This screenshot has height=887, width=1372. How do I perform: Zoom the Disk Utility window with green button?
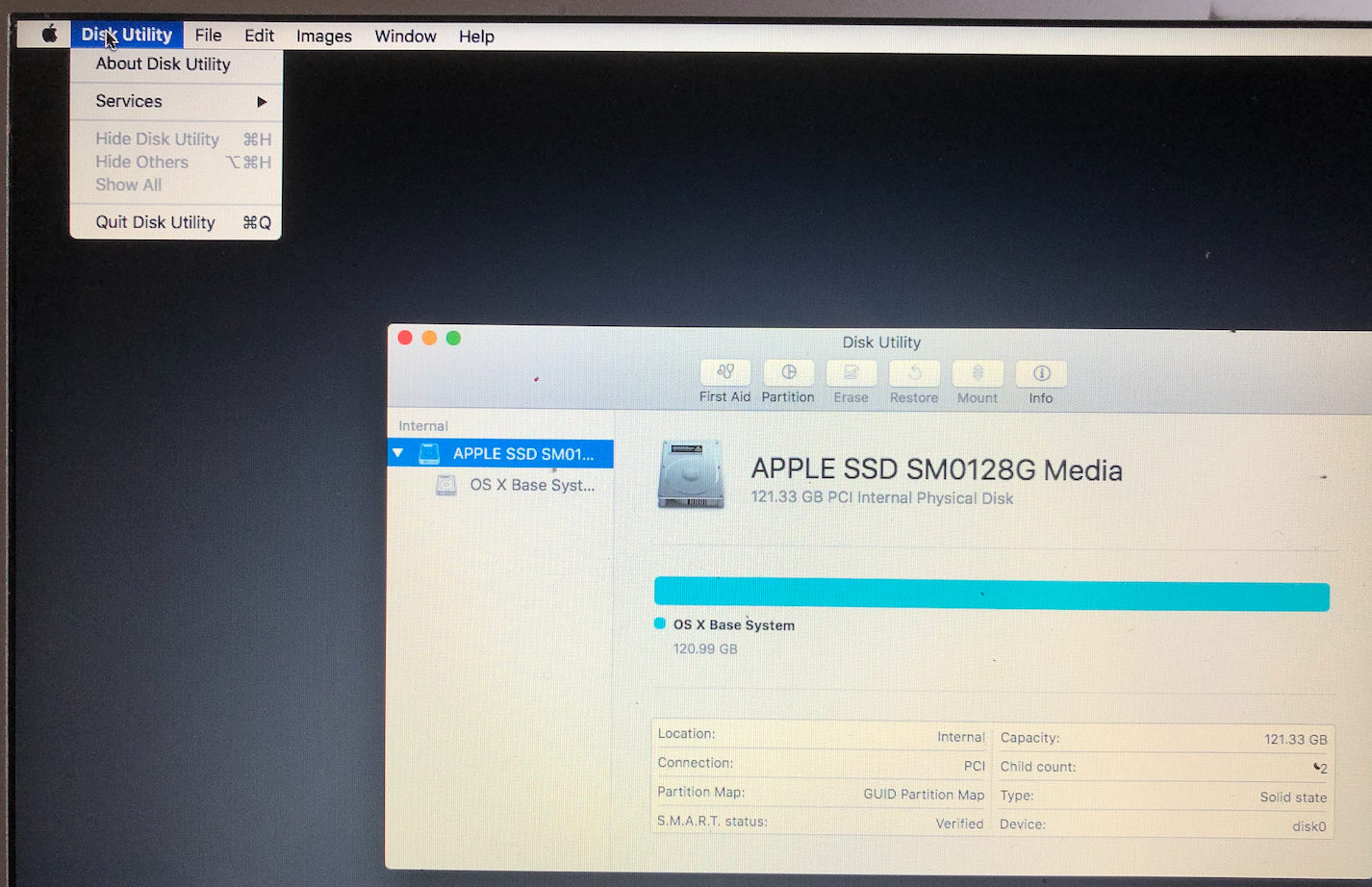[453, 338]
